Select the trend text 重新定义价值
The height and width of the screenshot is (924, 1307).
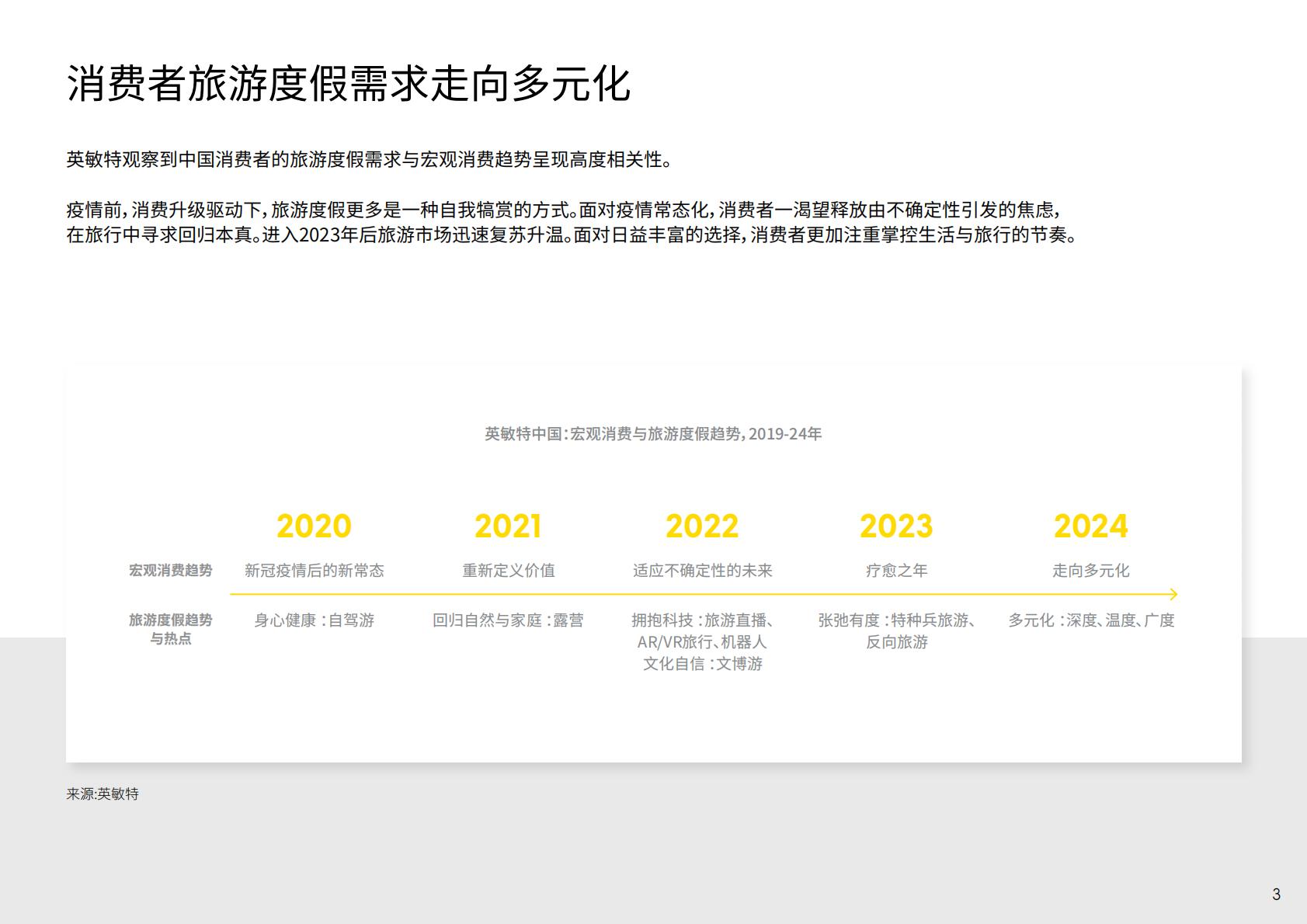pos(509,569)
